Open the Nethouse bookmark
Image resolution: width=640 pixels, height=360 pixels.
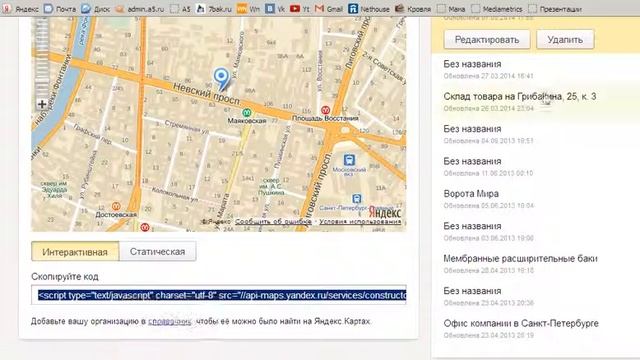(369, 9)
